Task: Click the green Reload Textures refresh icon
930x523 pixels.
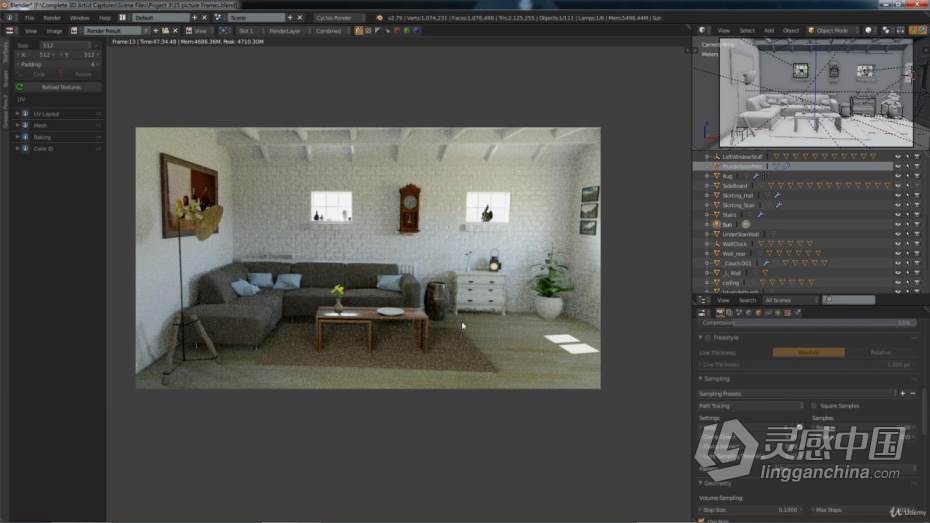Action: (x=20, y=87)
